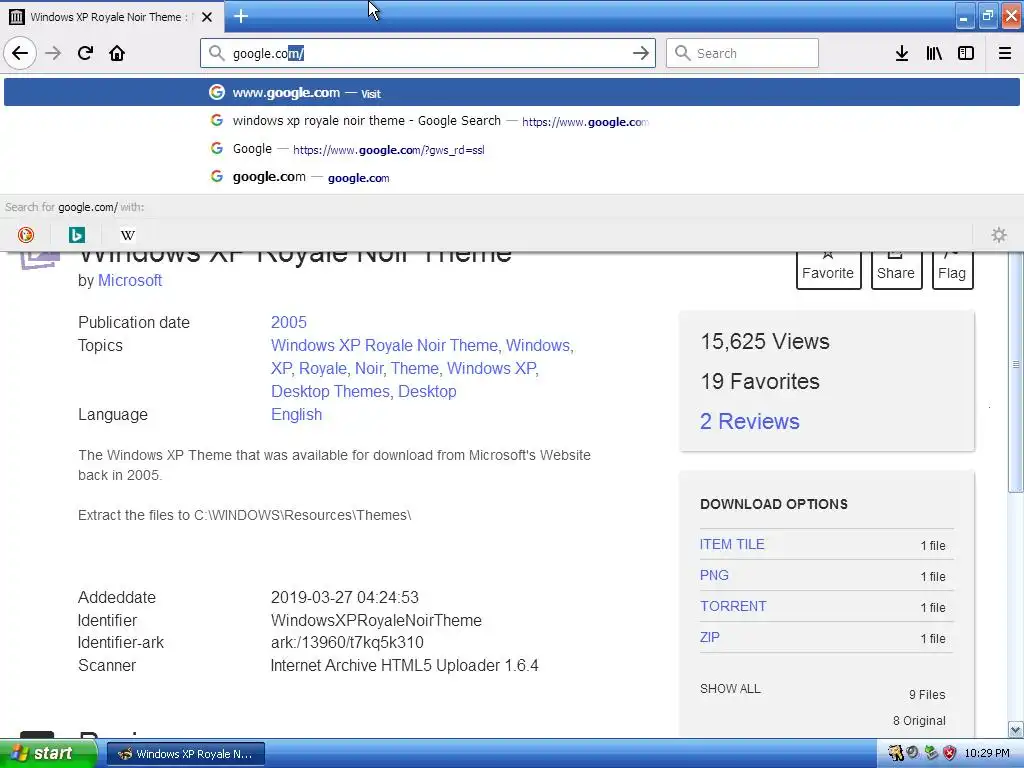Open the 2005 publication date link
This screenshot has height=768, width=1024.
tap(289, 322)
